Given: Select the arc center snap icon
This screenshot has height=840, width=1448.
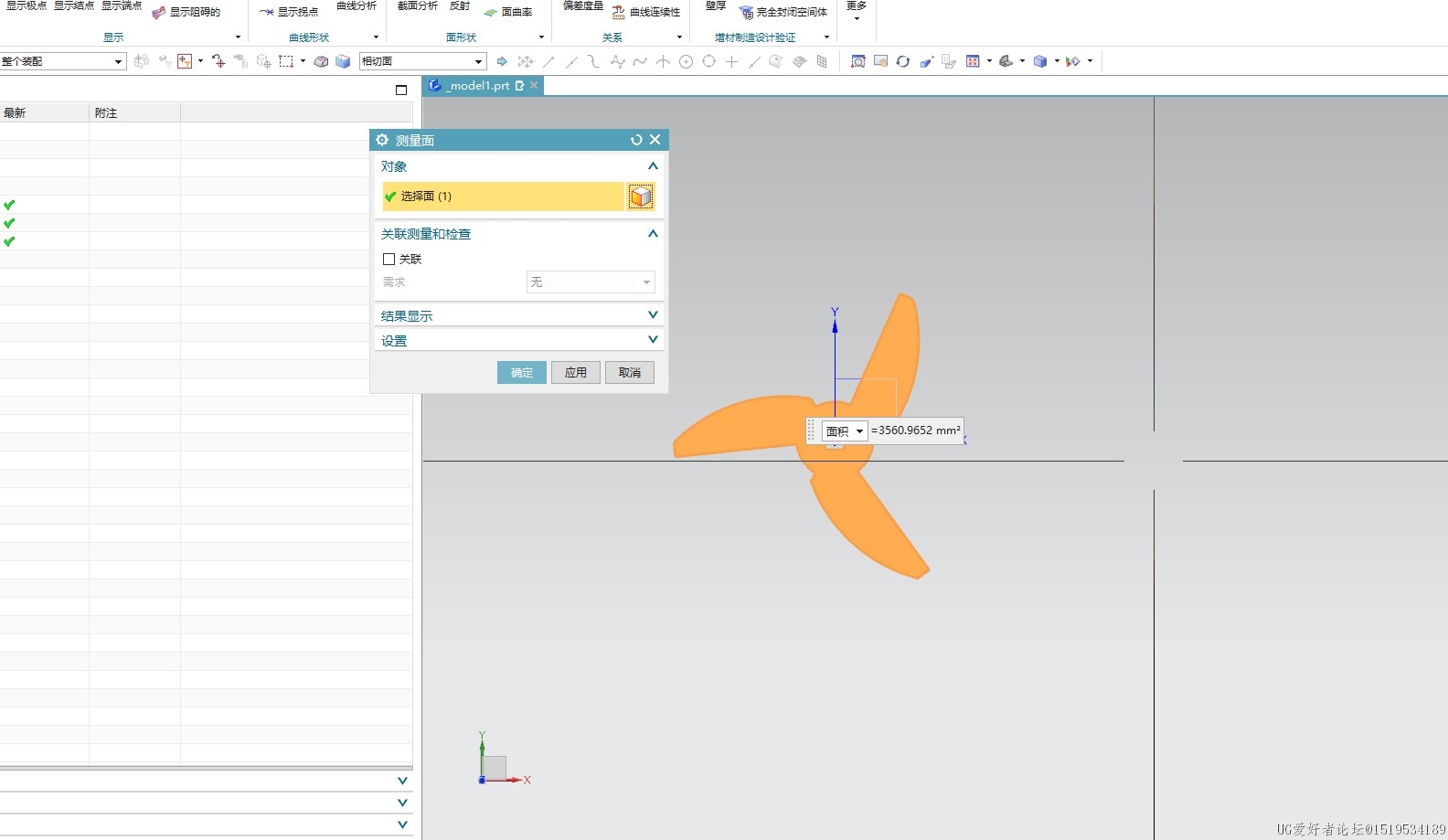Looking at the screenshot, I should 686,61.
